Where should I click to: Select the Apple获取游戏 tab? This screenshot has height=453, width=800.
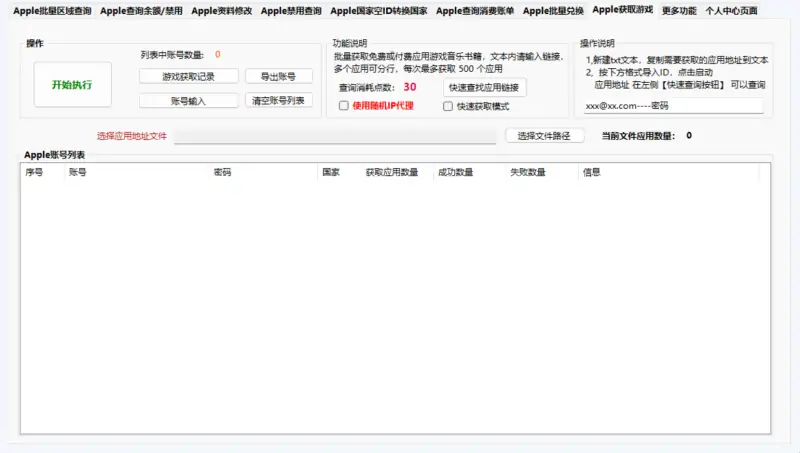(622, 10)
